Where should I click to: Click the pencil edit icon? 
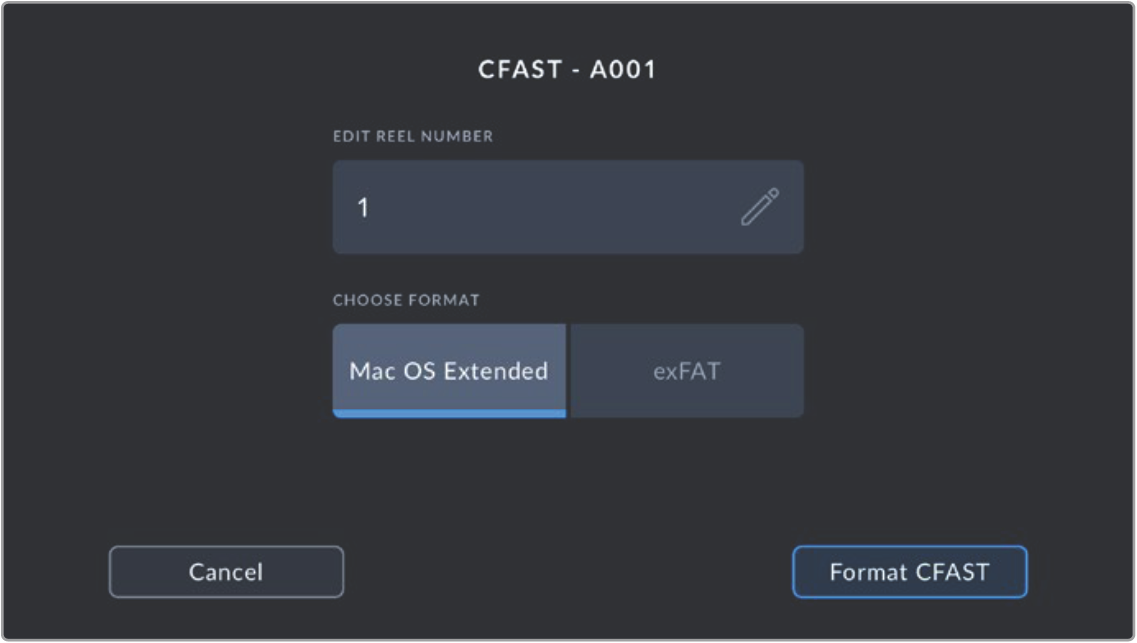(x=759, y=207)
